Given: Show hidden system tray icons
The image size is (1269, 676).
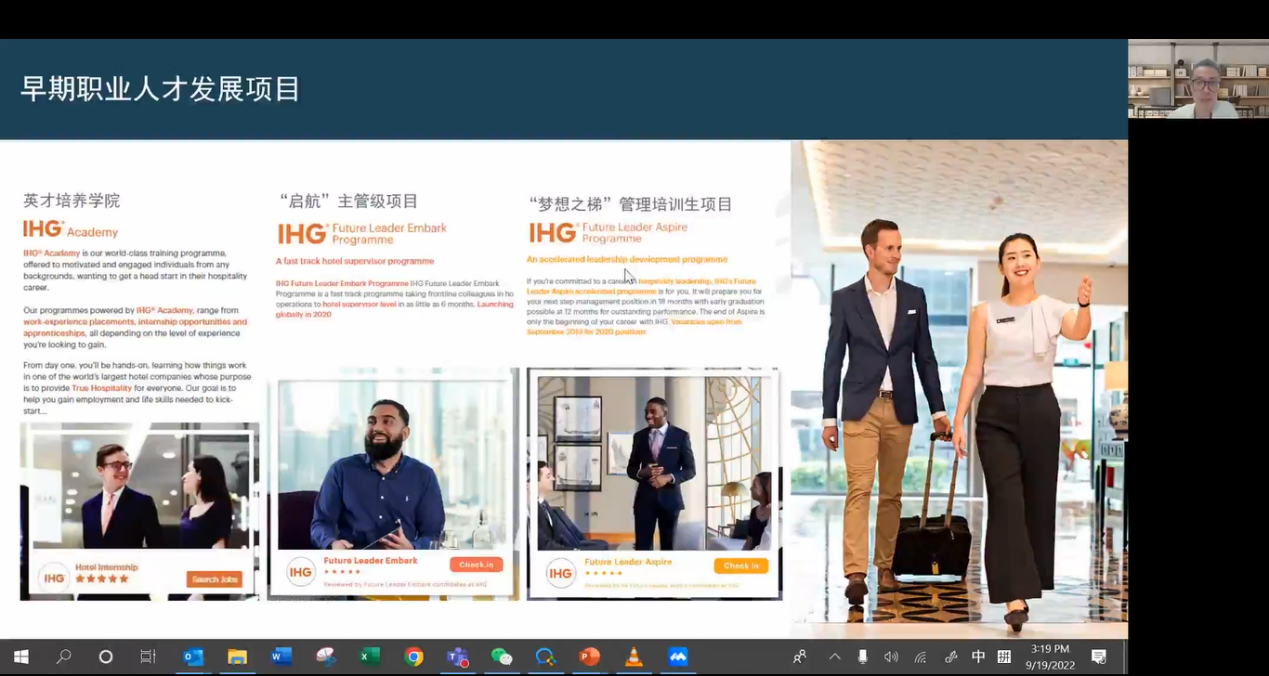Looking at the screenshot, I should [834, 657].
